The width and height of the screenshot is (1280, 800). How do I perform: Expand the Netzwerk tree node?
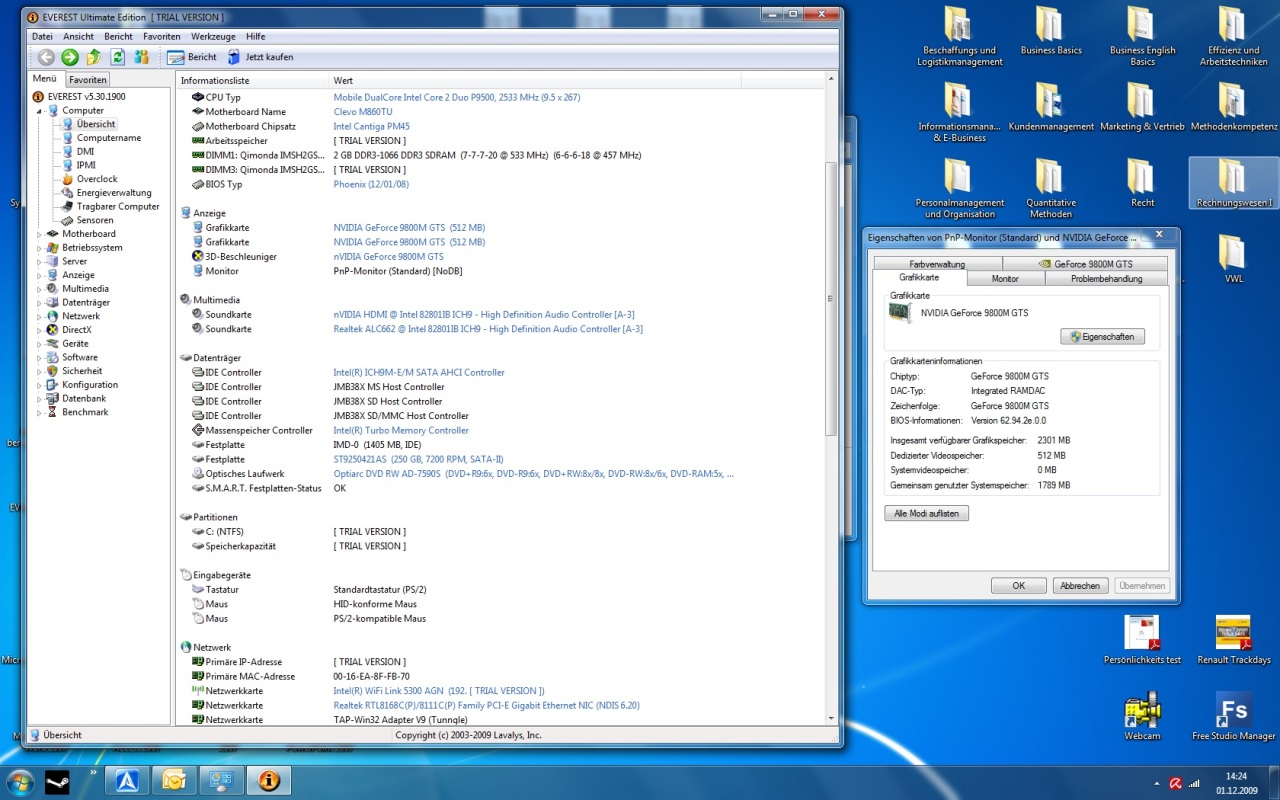[x=40, y=316]
